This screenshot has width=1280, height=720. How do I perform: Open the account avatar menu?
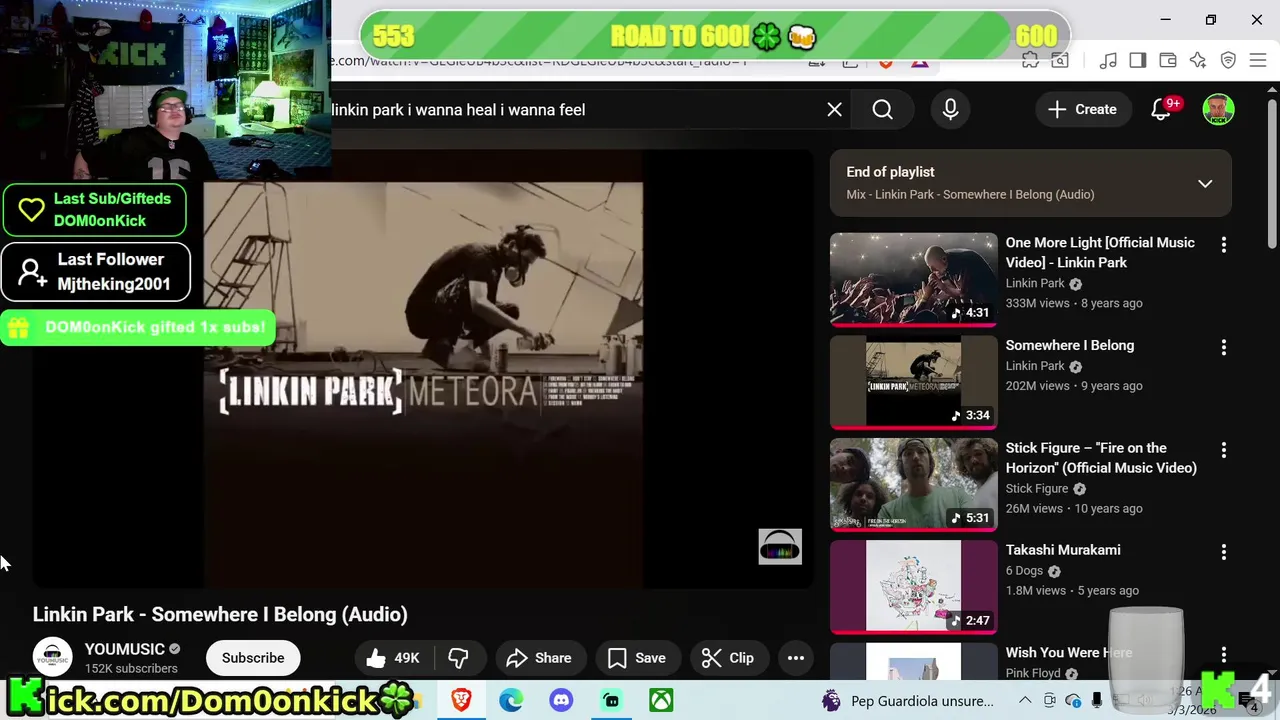[x=1218, y=110]
